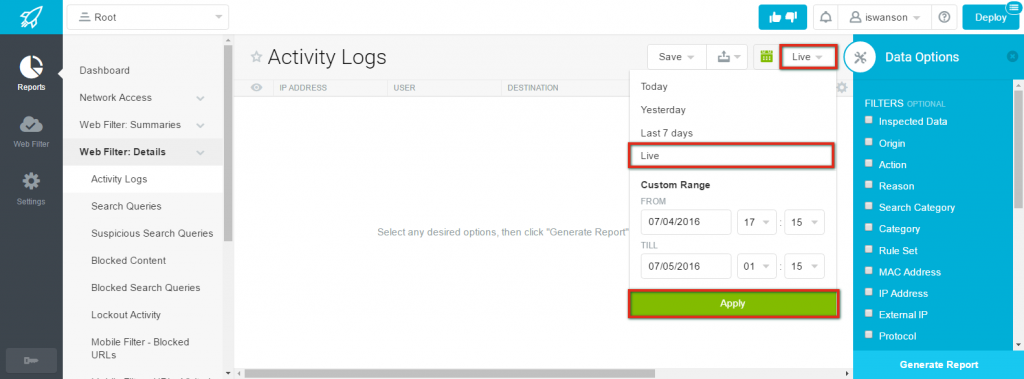Click the thumbs up/down feedback button

782,18
